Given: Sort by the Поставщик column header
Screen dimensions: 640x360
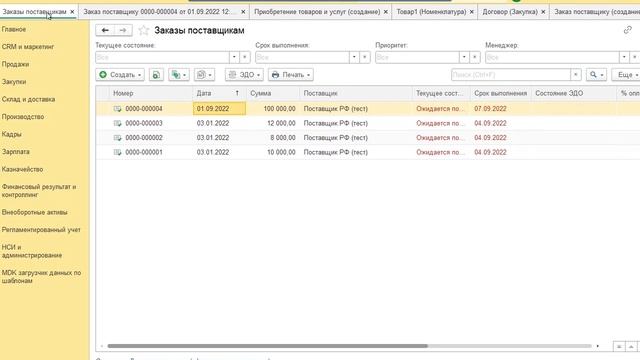Looking at the screenshot, I should point(356,93).
